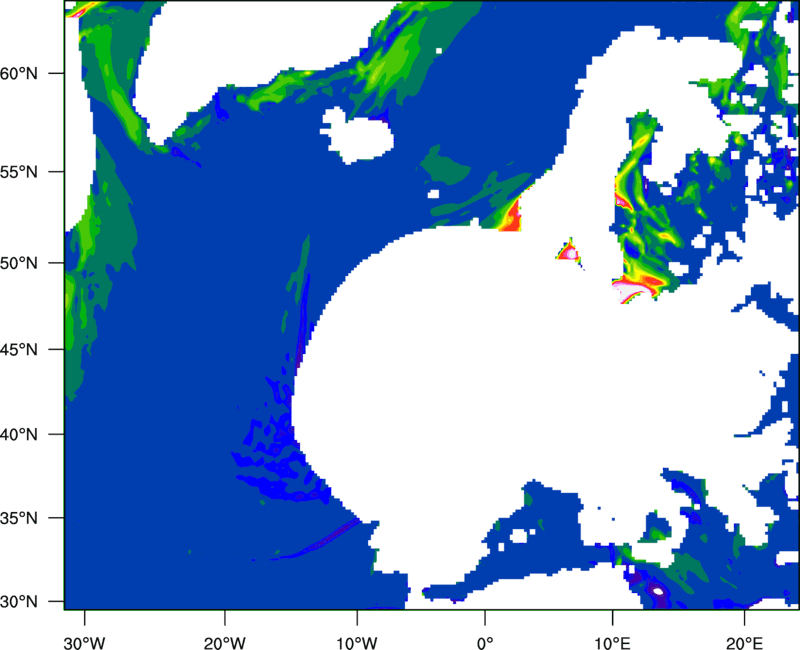
Task: Click the 10°E longitude label
Action: click(613, 643)
